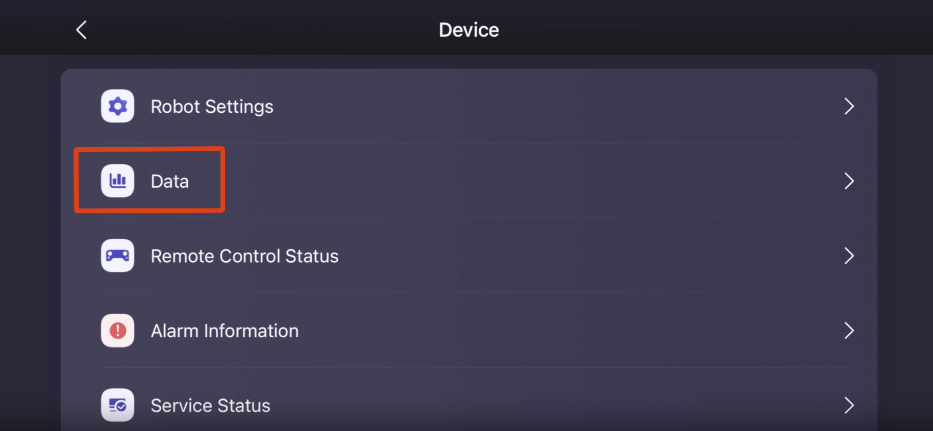
Task: Click the Service Status checkmark icon
Action: click(x=117, y=405)
